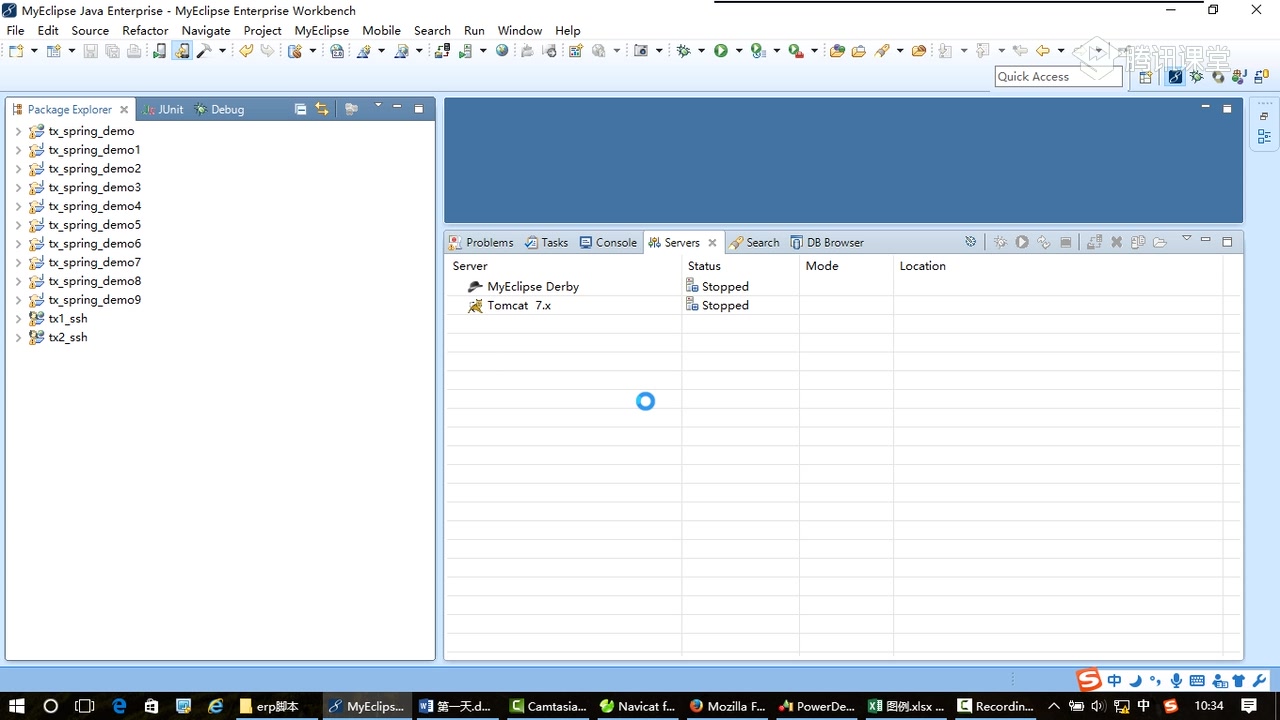Open Package Explorer view menu triangle

378,106
